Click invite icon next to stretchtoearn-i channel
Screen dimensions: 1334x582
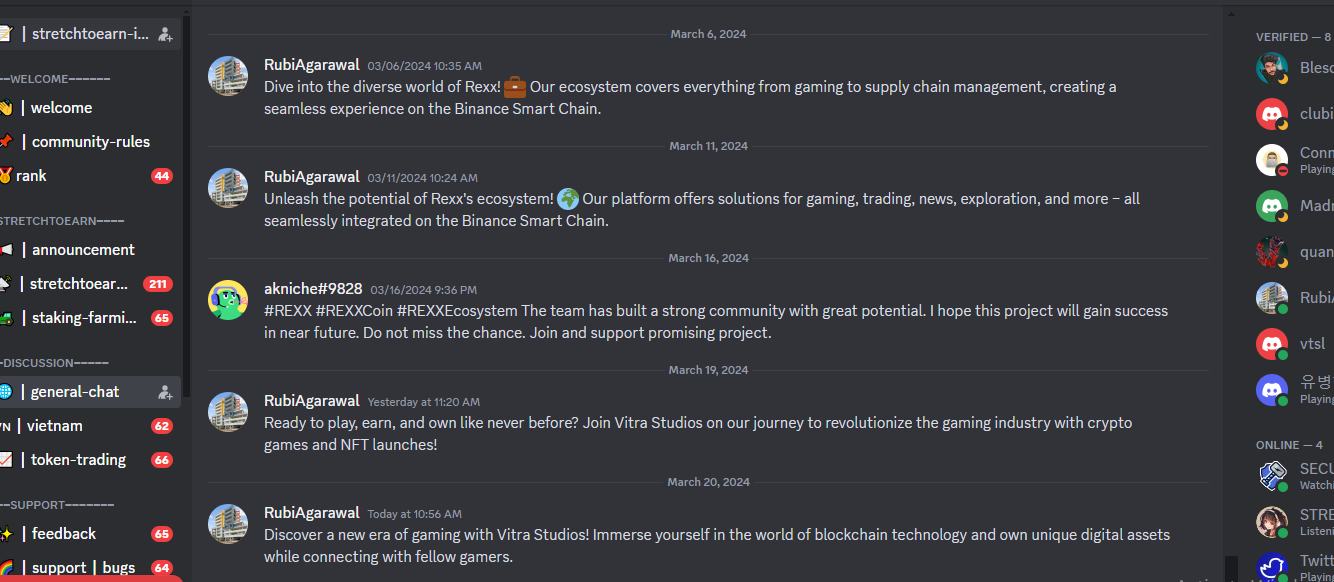click(165, 34)
